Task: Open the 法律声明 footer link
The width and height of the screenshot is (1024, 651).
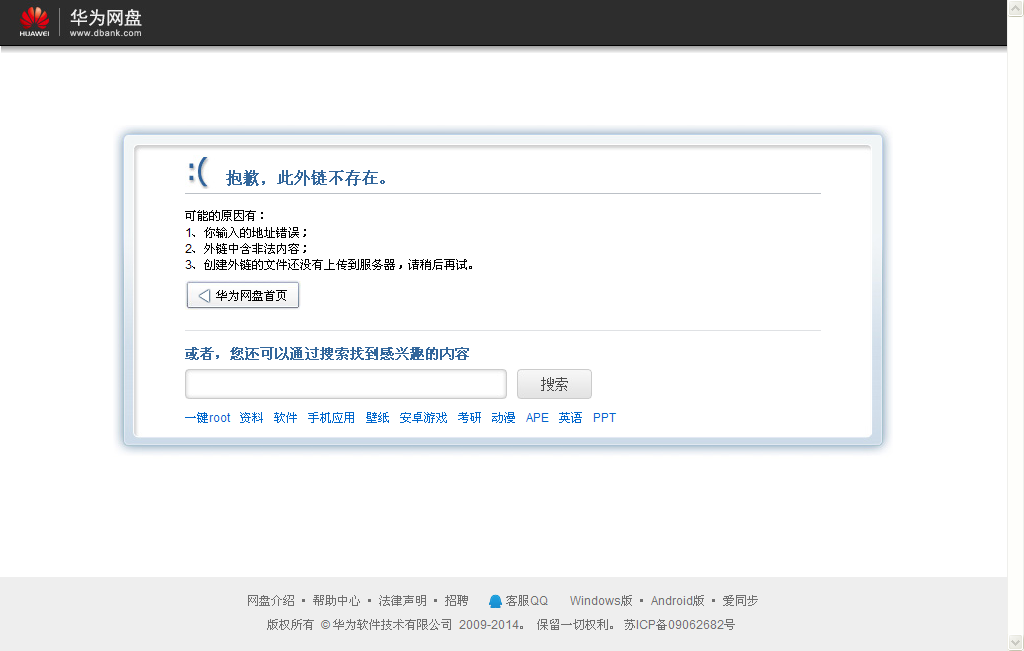Action: (x=402, y=601)
